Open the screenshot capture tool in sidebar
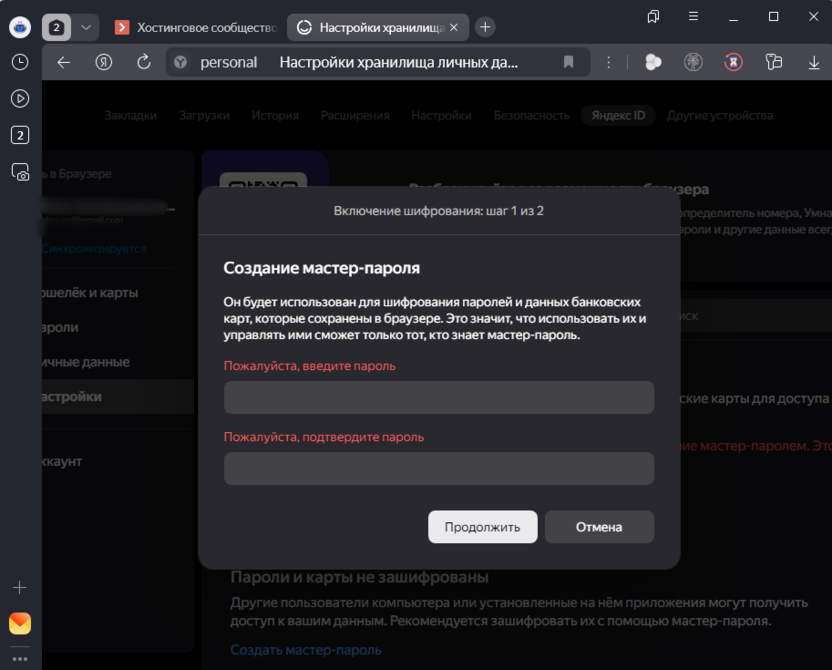This screenshot has height=670, width=832. coord(20,172)
